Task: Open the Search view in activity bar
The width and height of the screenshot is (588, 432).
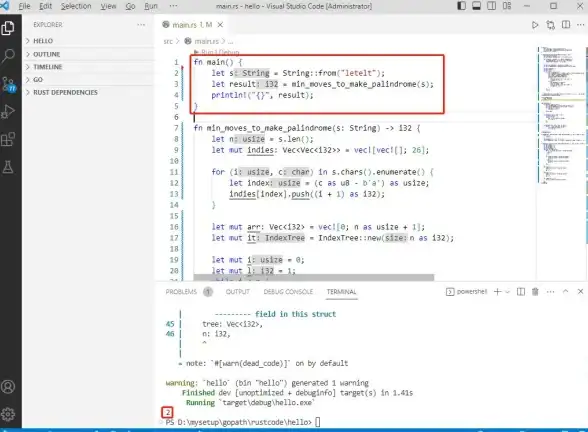Action: point(8,56)
